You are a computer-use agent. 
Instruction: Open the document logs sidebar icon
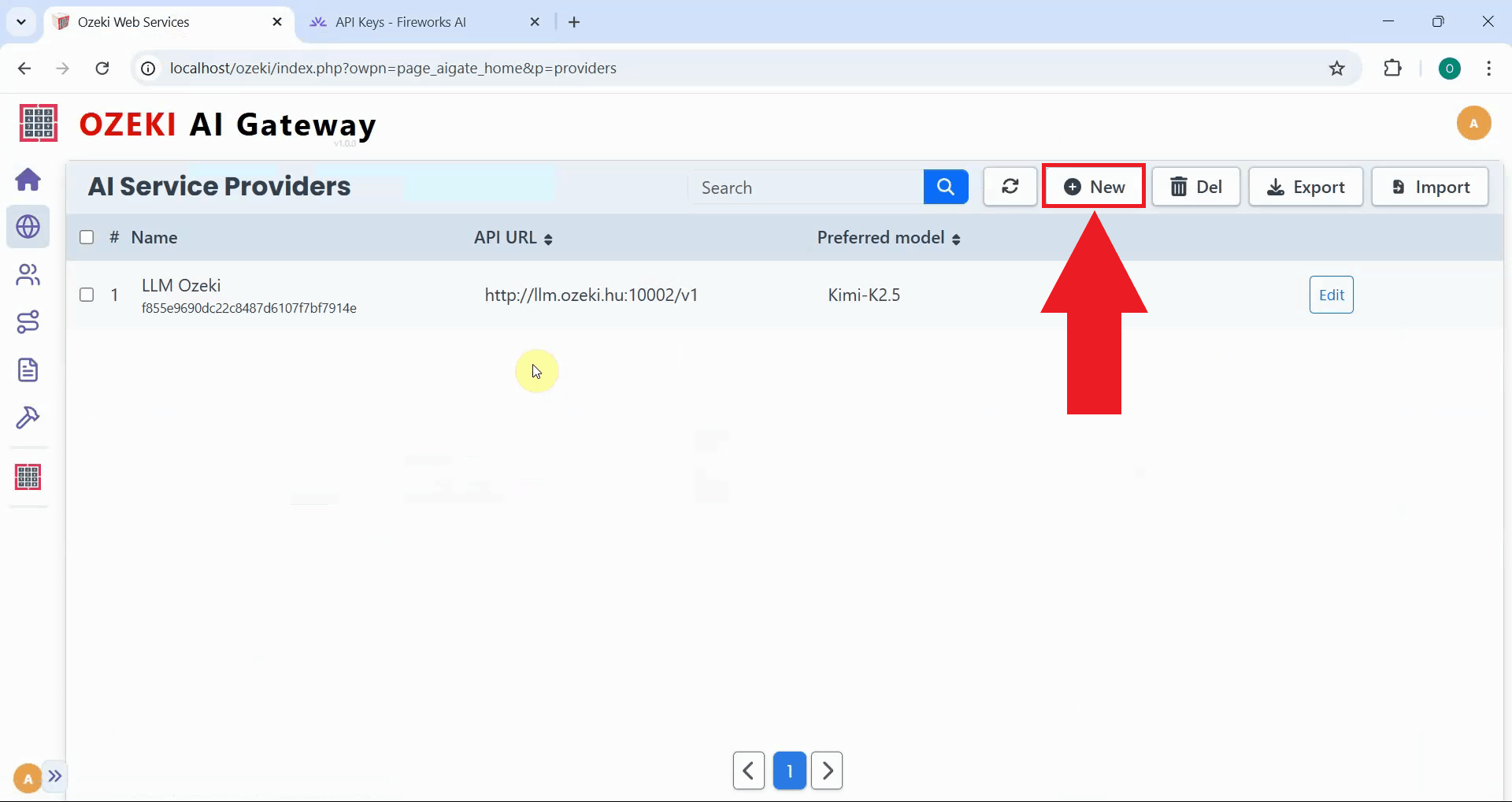click(28, 369)
